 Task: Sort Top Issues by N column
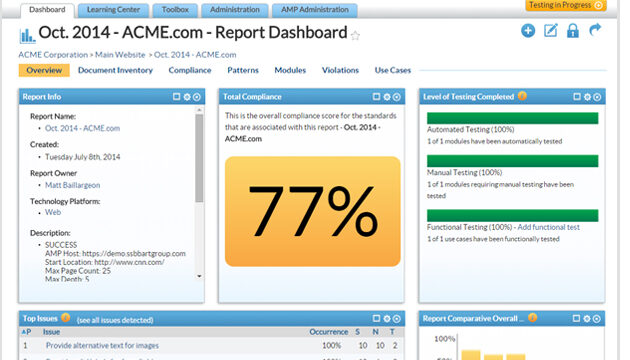[375, 332]
